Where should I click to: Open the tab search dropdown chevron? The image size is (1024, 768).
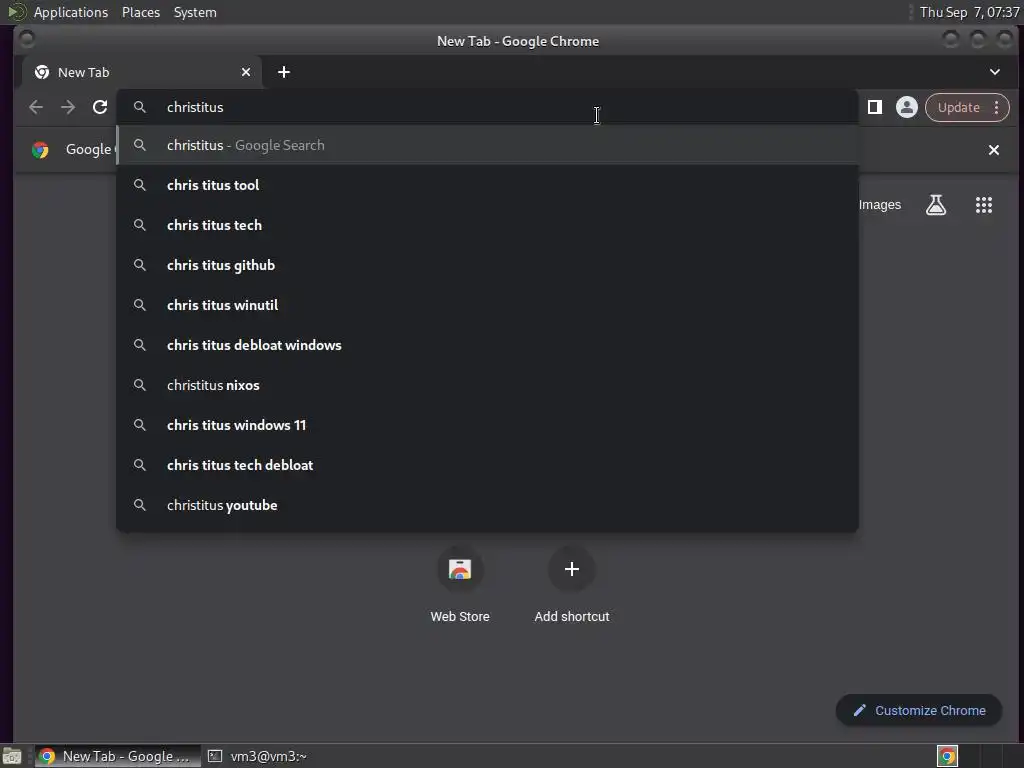(995, 72)
